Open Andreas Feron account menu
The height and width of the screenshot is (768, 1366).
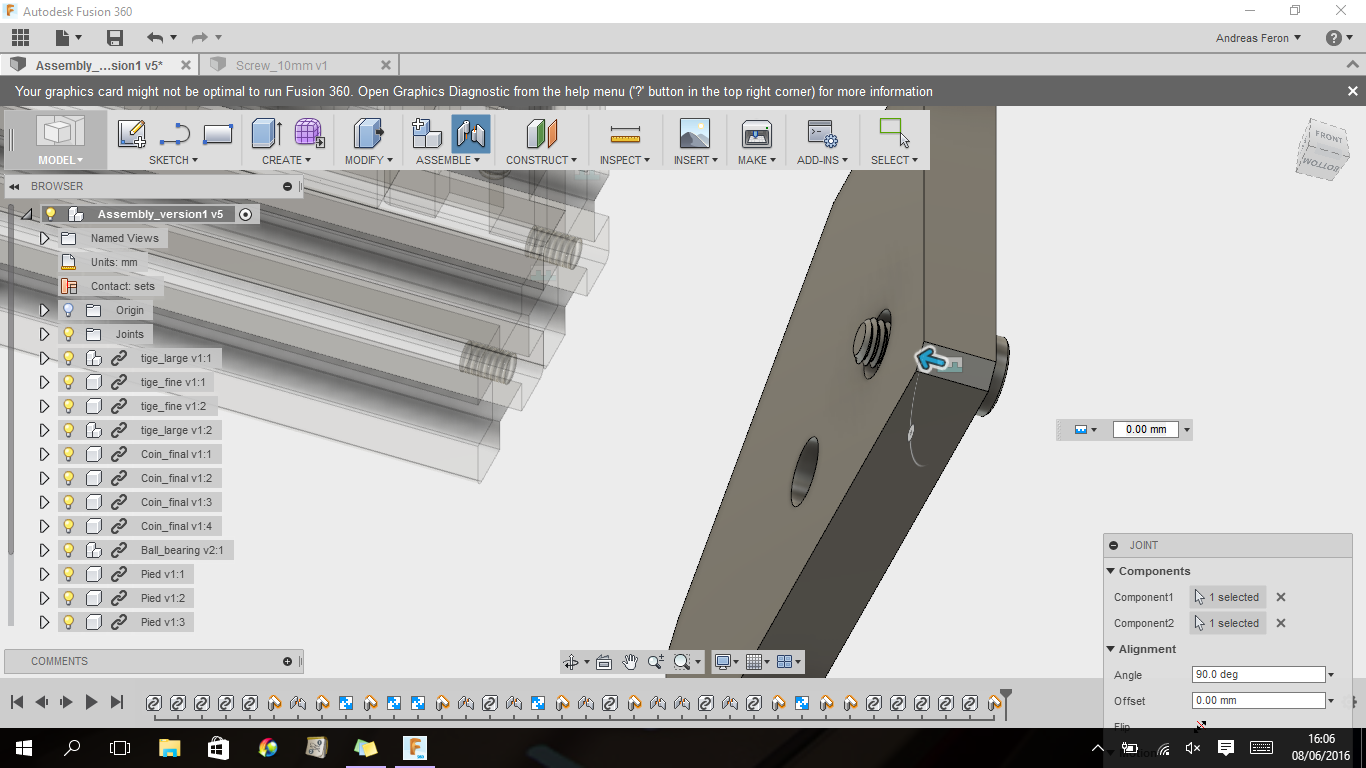pos(1258,38)
